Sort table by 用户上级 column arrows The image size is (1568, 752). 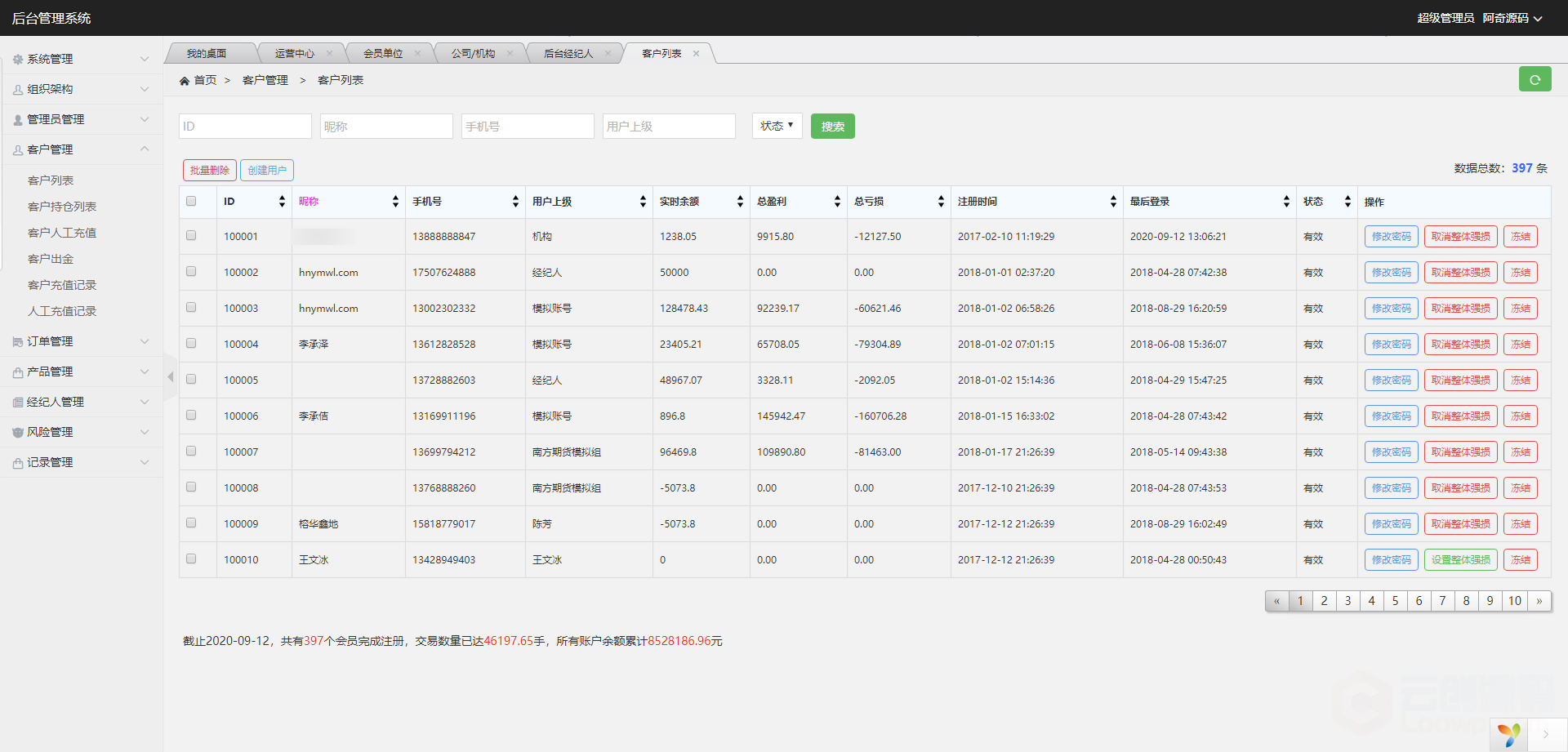click(x=643, y=202)
